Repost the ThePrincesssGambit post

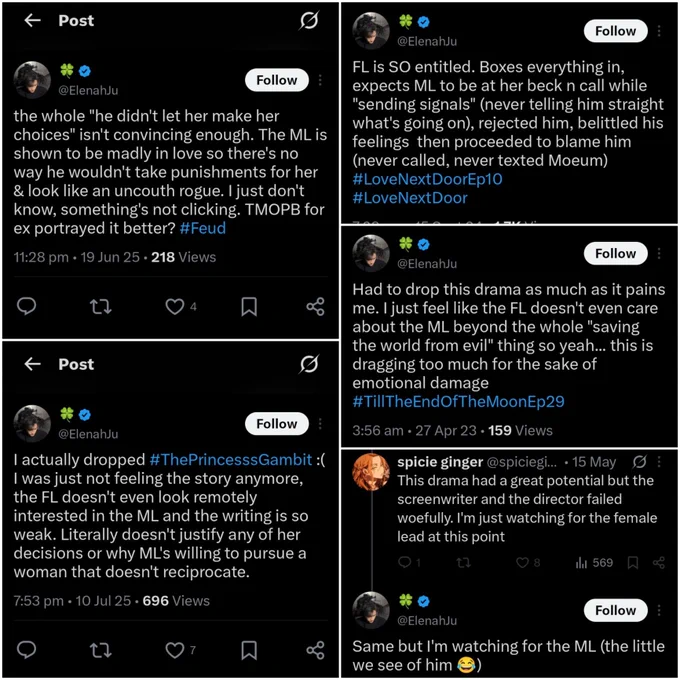click(101, 650)
